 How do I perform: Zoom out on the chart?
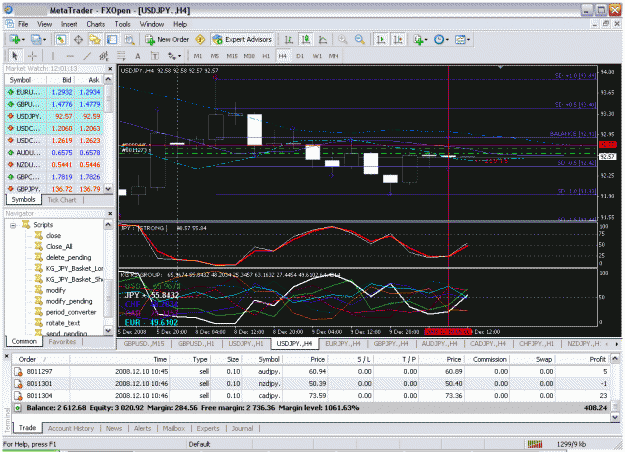pos(360,39)
